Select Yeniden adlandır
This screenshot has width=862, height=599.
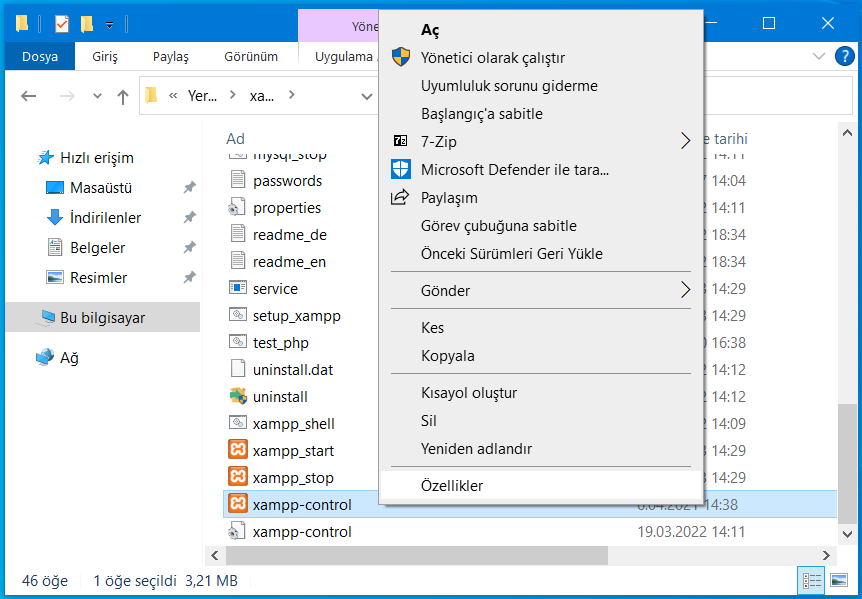coord(541,448)
